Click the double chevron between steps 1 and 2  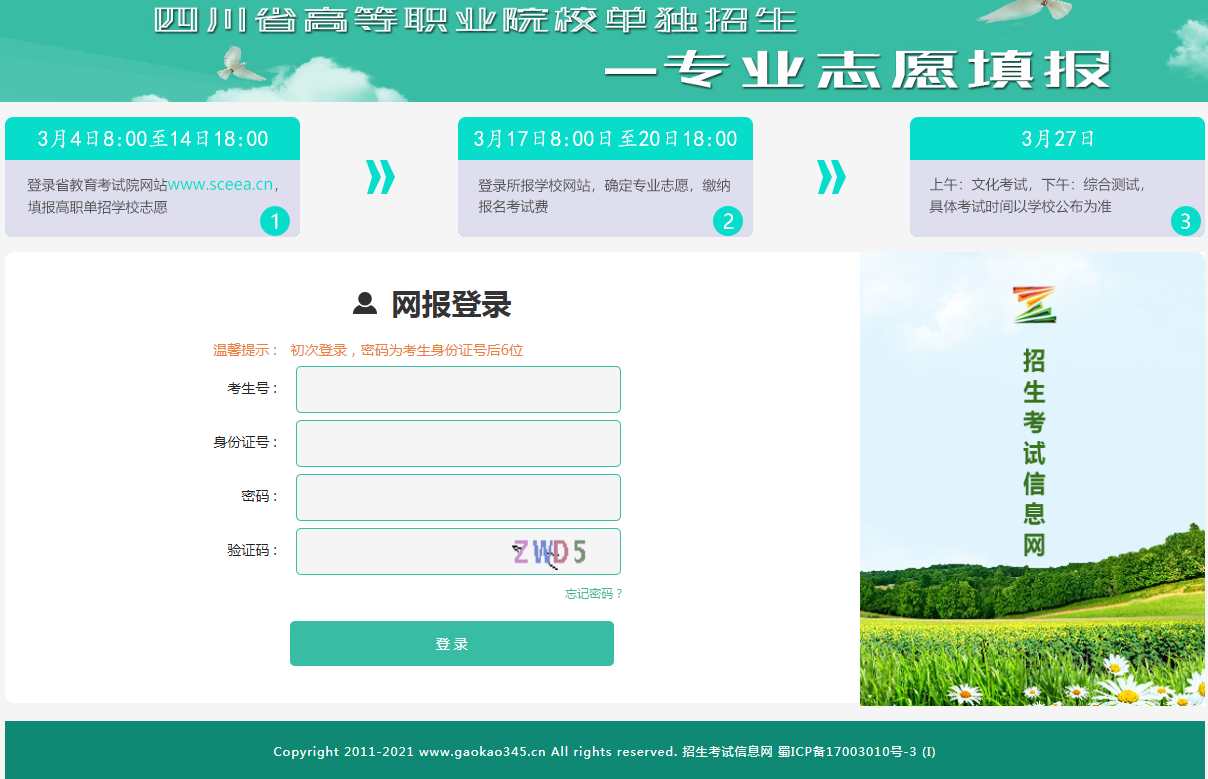380,177
